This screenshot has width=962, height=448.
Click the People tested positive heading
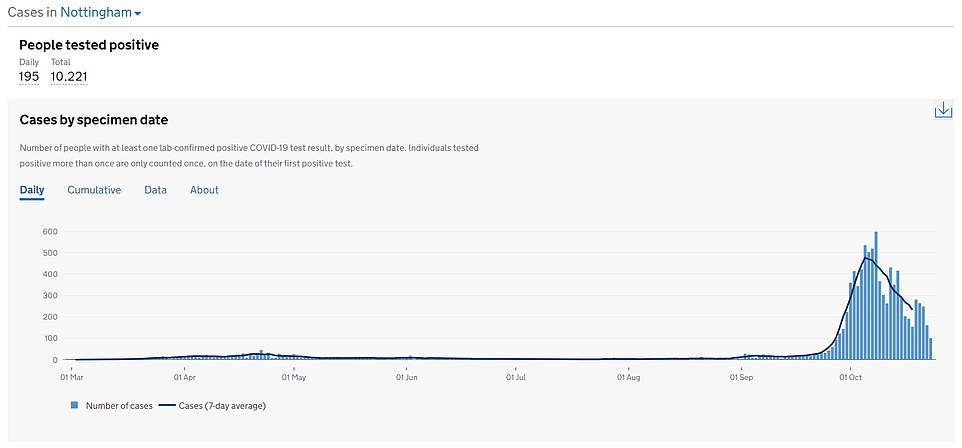tap(89, 45)
